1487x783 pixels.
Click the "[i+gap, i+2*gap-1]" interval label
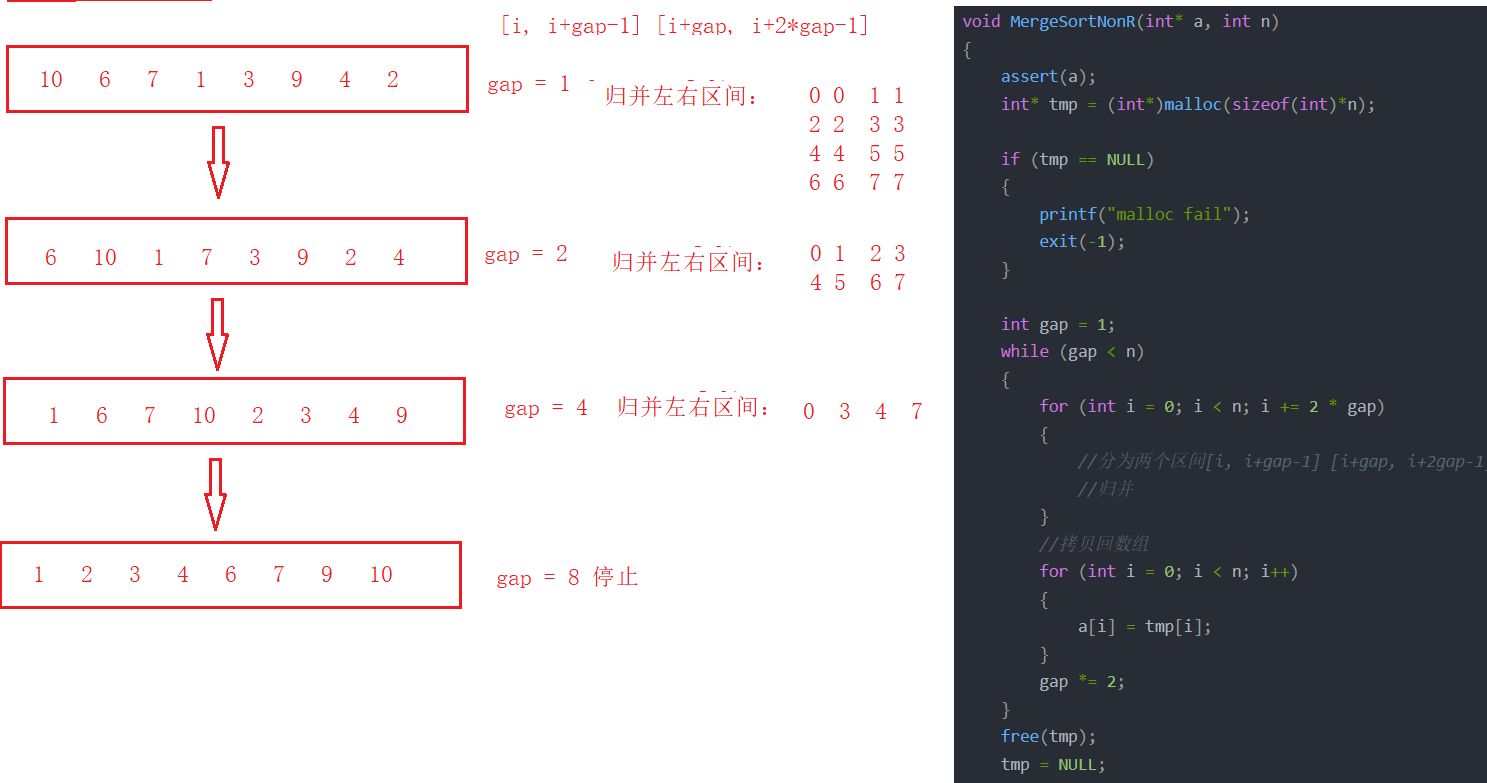763,27
